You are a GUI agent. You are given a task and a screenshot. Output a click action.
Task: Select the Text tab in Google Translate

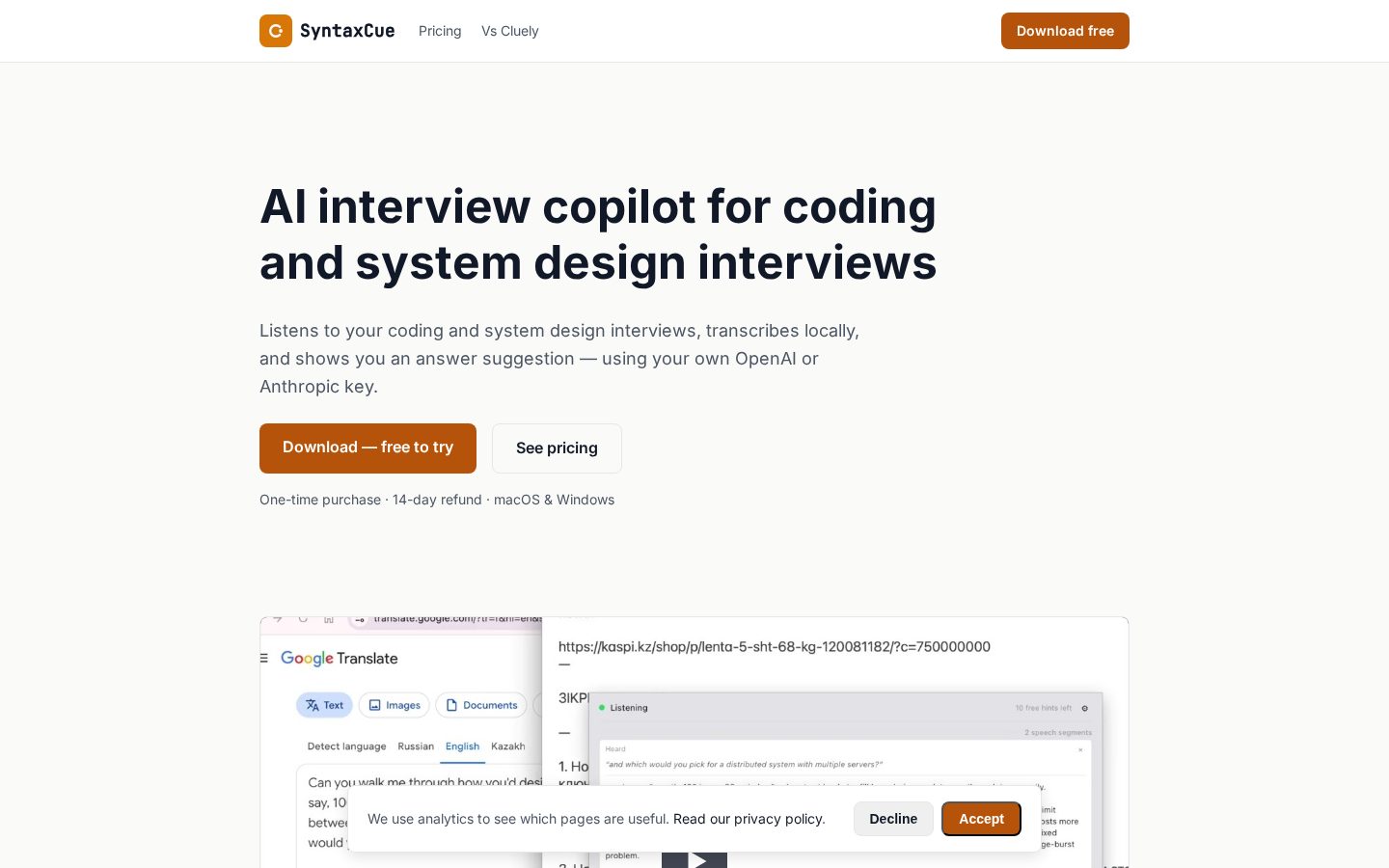[324, 705]
